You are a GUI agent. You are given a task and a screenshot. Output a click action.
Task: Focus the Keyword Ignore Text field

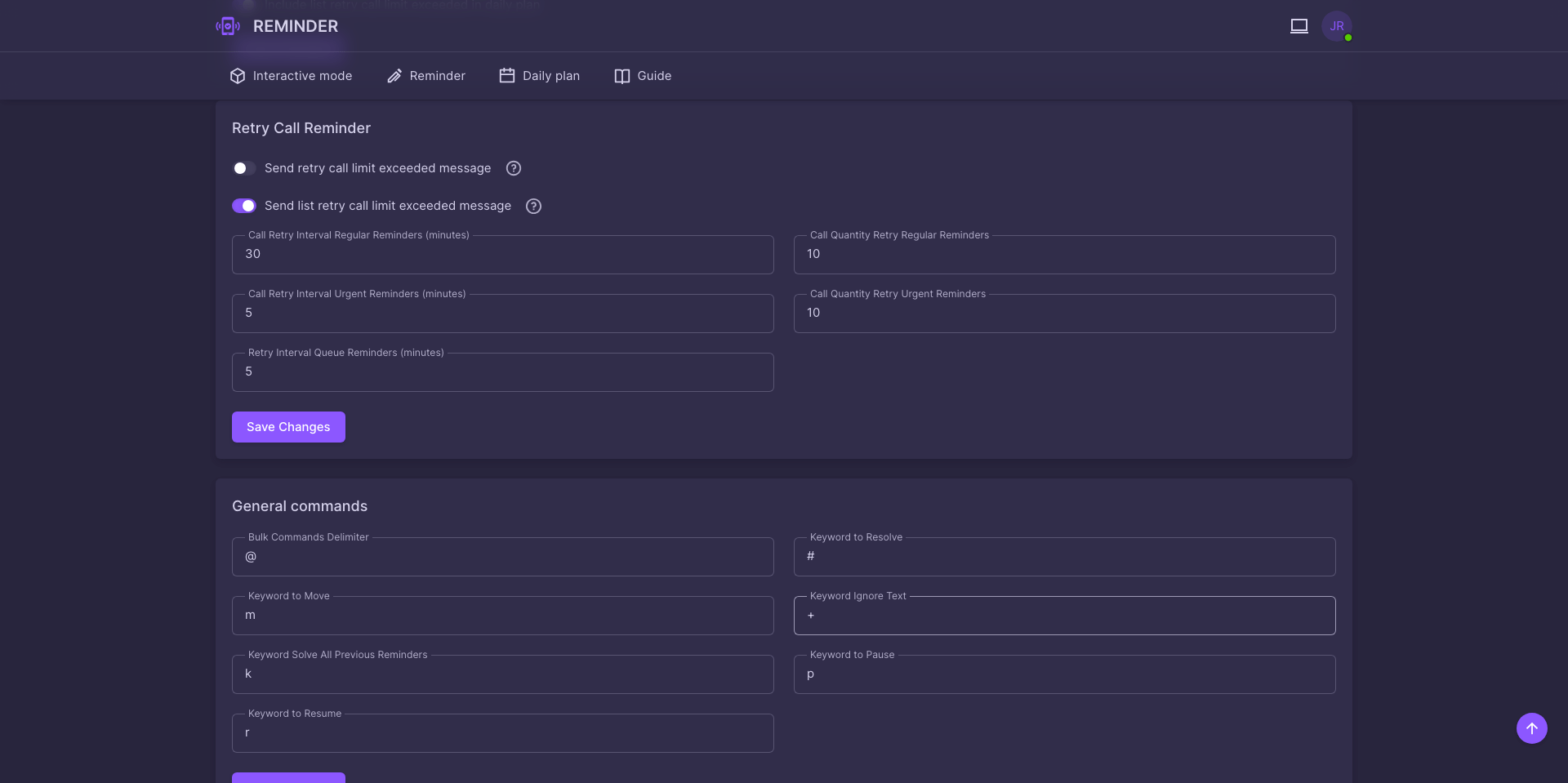click(x=1065, y=616)
